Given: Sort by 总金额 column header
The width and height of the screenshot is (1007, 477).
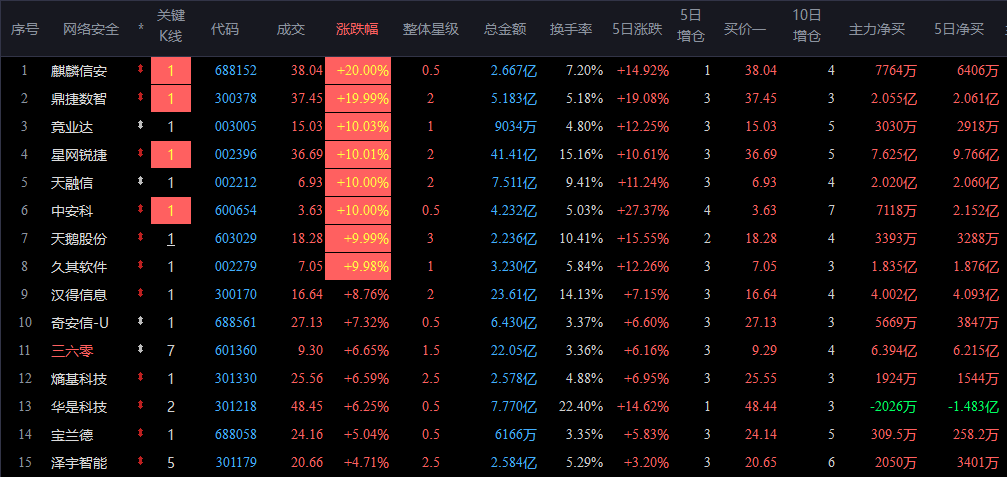Looking at the screenshot, I should [505, 30].
